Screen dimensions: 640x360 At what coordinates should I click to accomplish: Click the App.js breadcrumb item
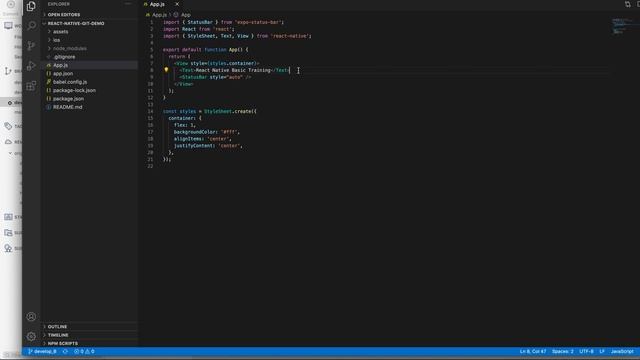click(159, 15)
